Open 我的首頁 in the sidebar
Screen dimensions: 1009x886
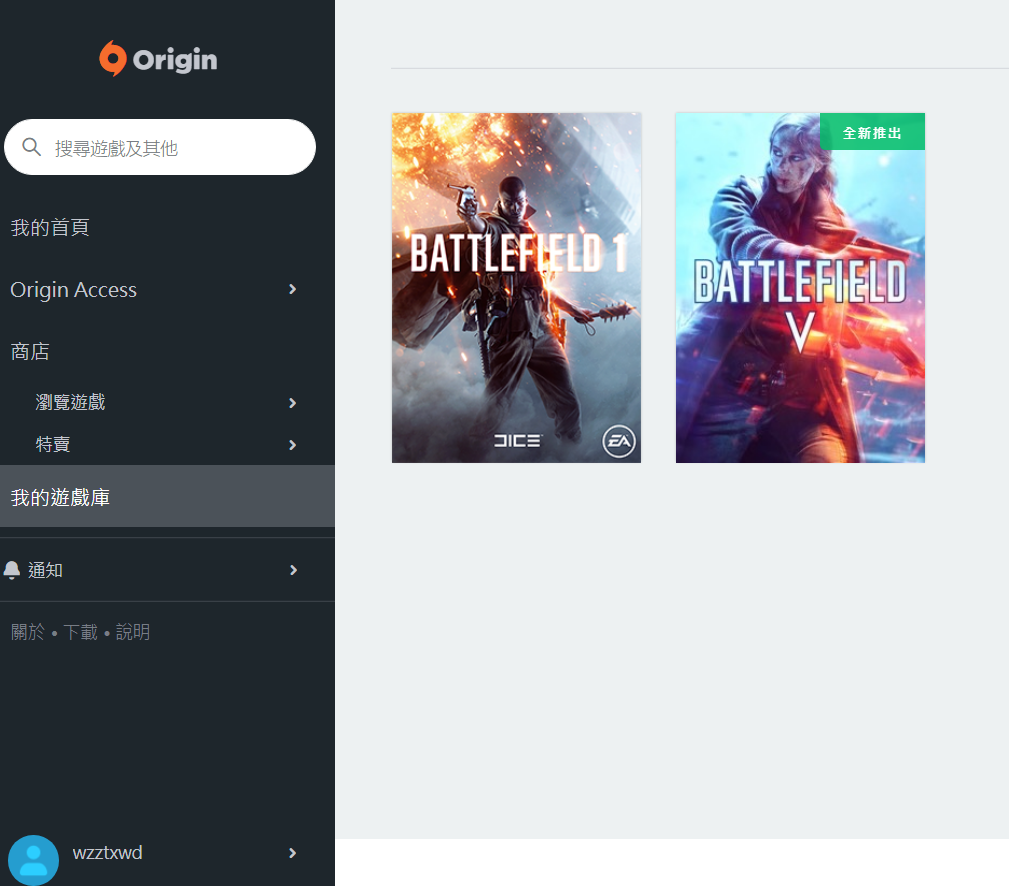click(50, 227)
